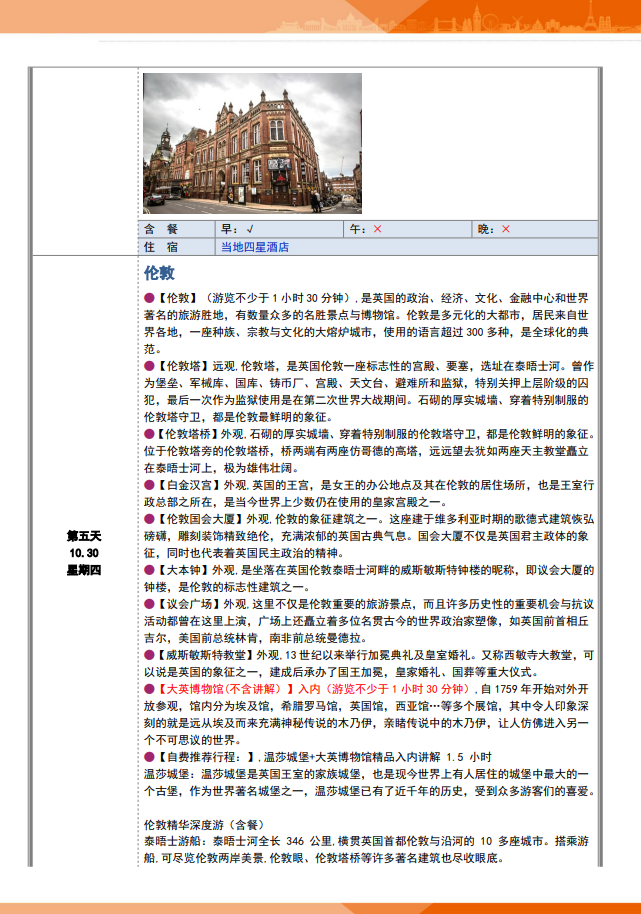The width and height of the screenshot is (641, 914).
Task: Click the 星期四 weekday text
Action: pyautogui.click(x=84, y=570)
